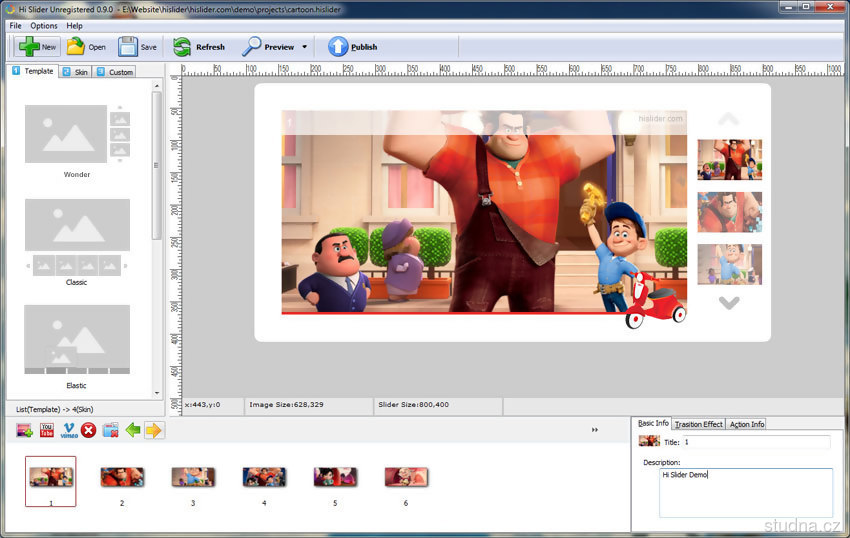This screenshot has height=538, width=850.
Task: Add a YouTube video slide
Action: [x=47, y=430]
